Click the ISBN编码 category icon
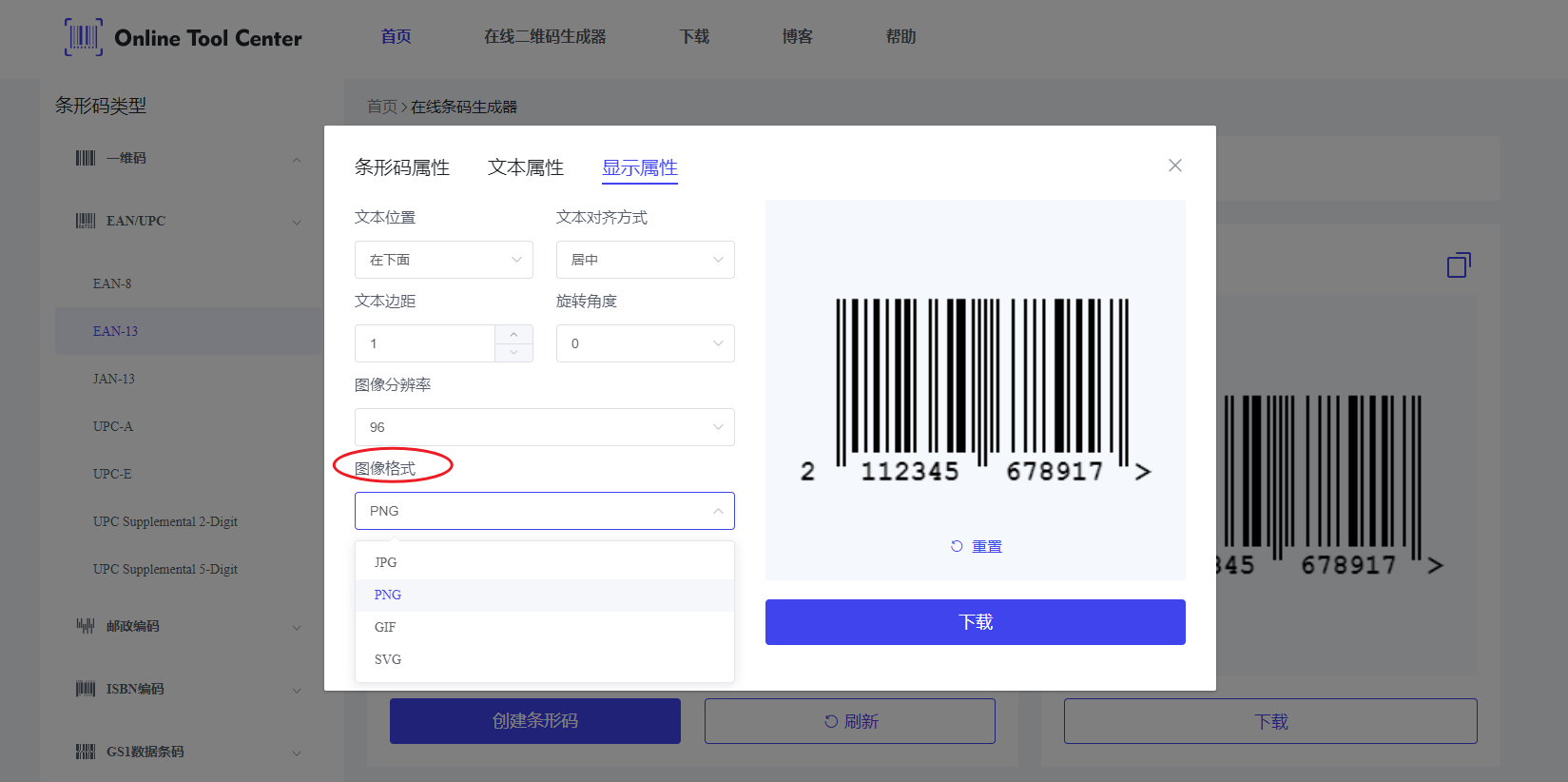This screenshot has height=782, width=1568. pos(86,689)
